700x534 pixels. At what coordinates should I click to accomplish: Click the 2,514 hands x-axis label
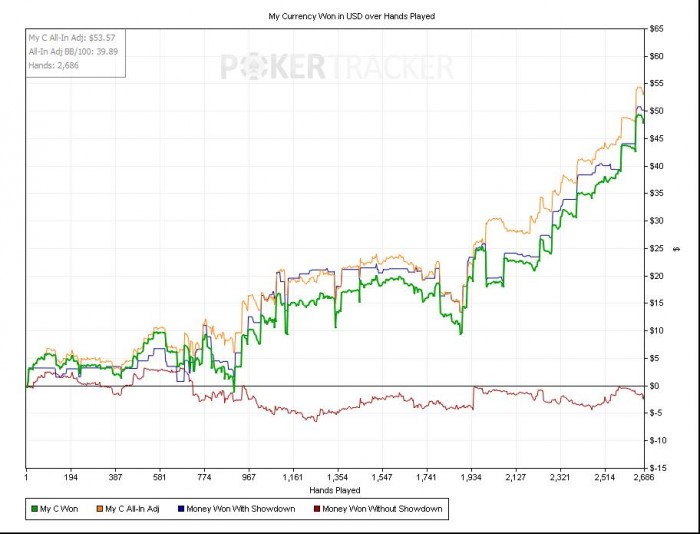pos(604,477)
